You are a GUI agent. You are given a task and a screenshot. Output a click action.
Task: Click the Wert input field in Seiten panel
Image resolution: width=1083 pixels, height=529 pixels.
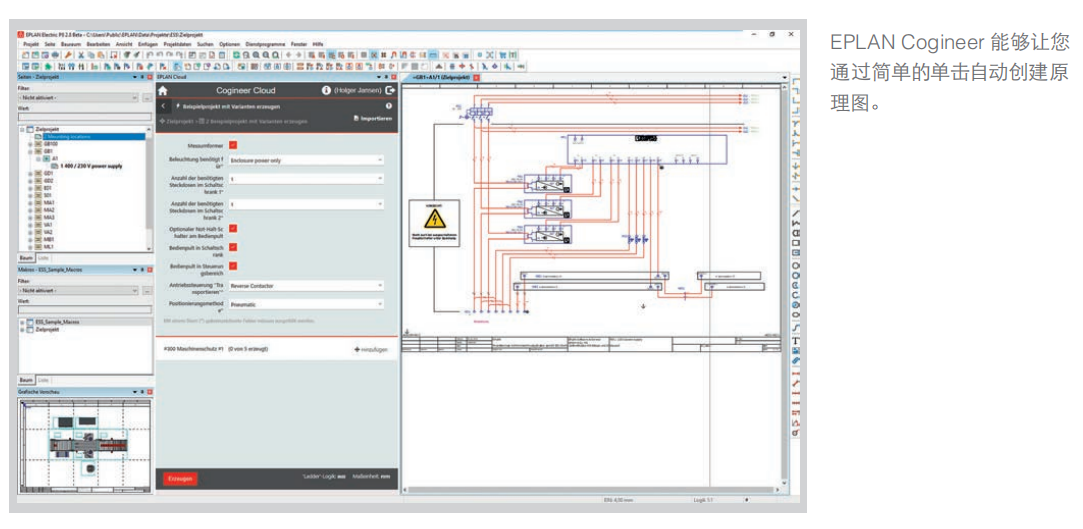click(84, 116)
